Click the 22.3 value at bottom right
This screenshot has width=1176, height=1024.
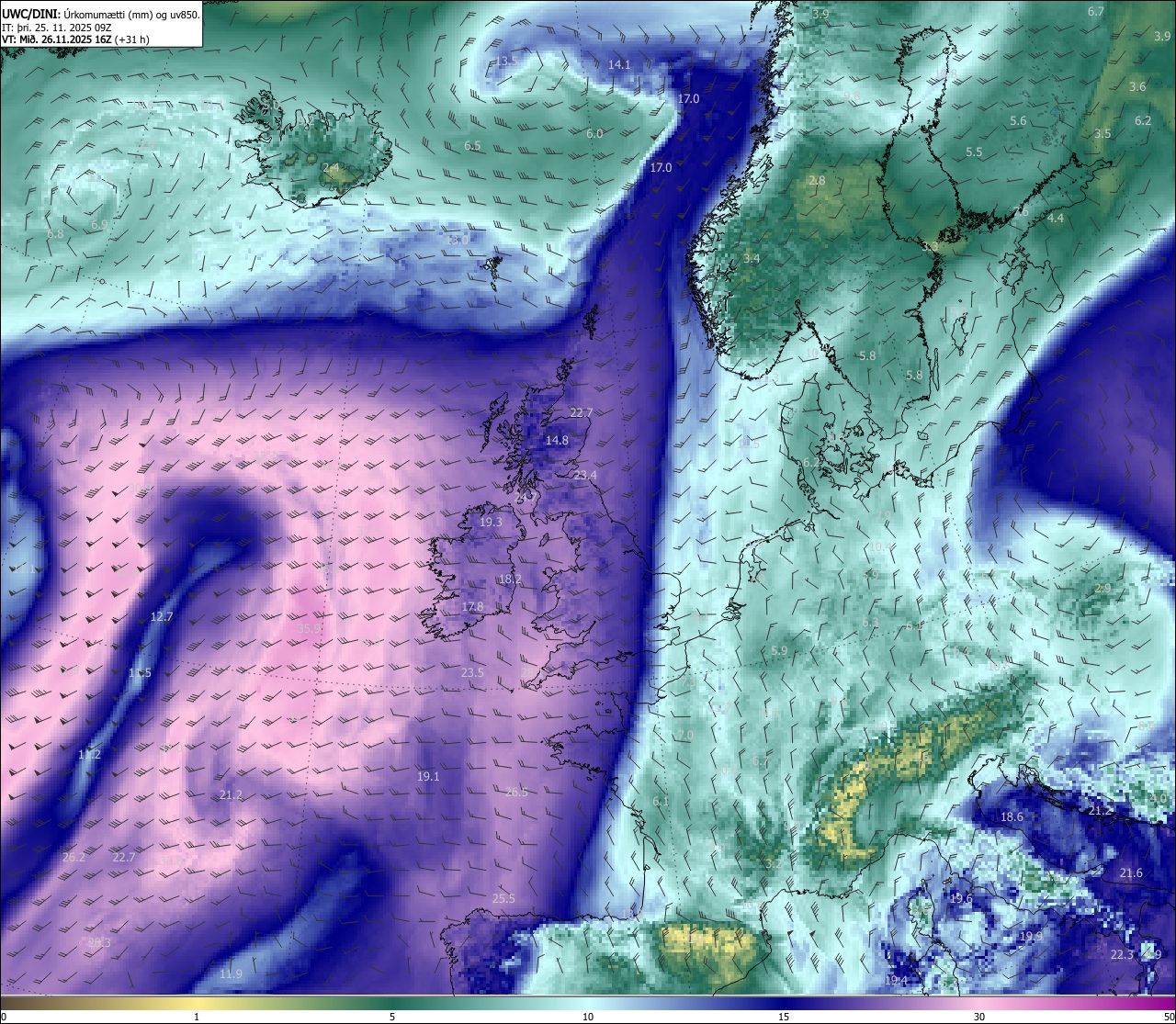point(1122,955)
